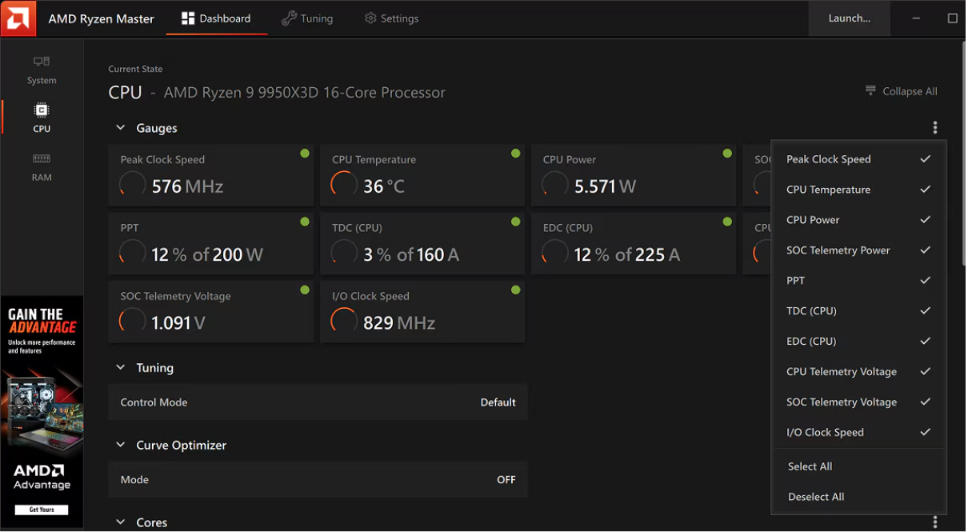Click the AMD Ryzen 9 9950X3D processor name
The image size is (966, 532).
click(x=304, y=93)
